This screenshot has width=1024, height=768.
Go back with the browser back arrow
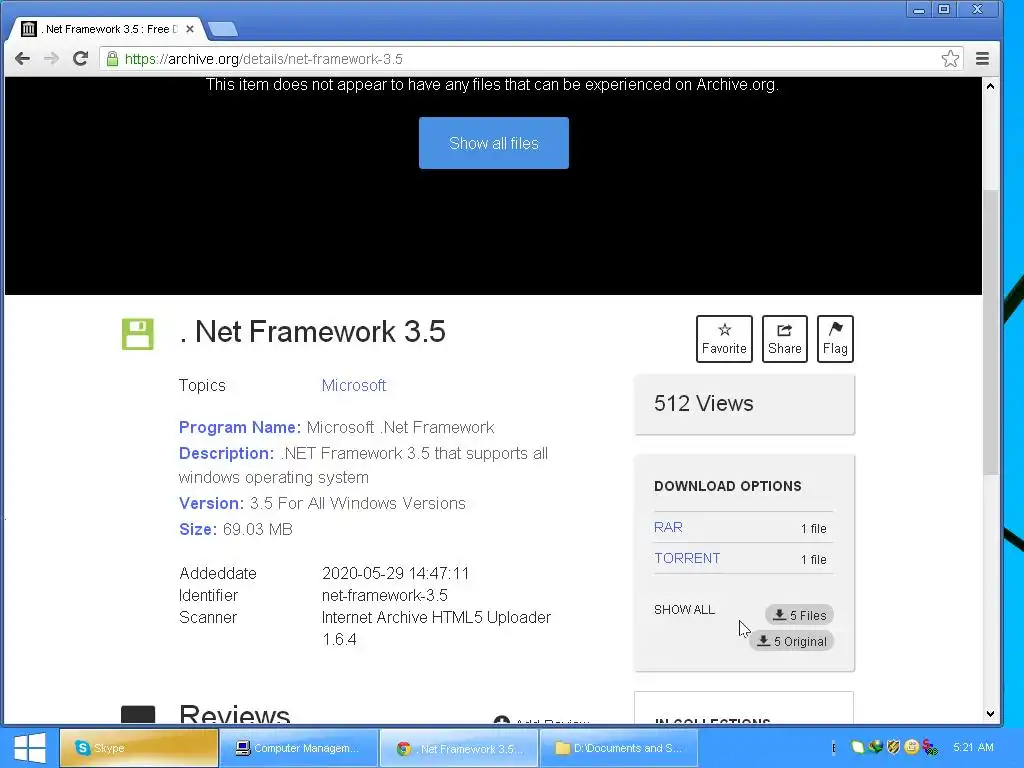[22, 59]
